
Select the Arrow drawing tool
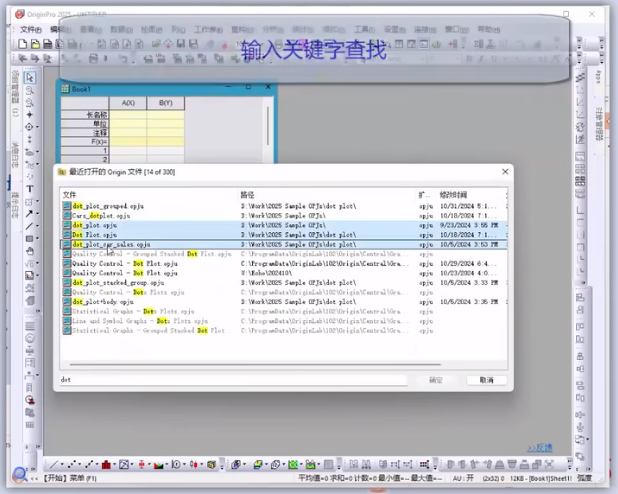coord(30,213)
